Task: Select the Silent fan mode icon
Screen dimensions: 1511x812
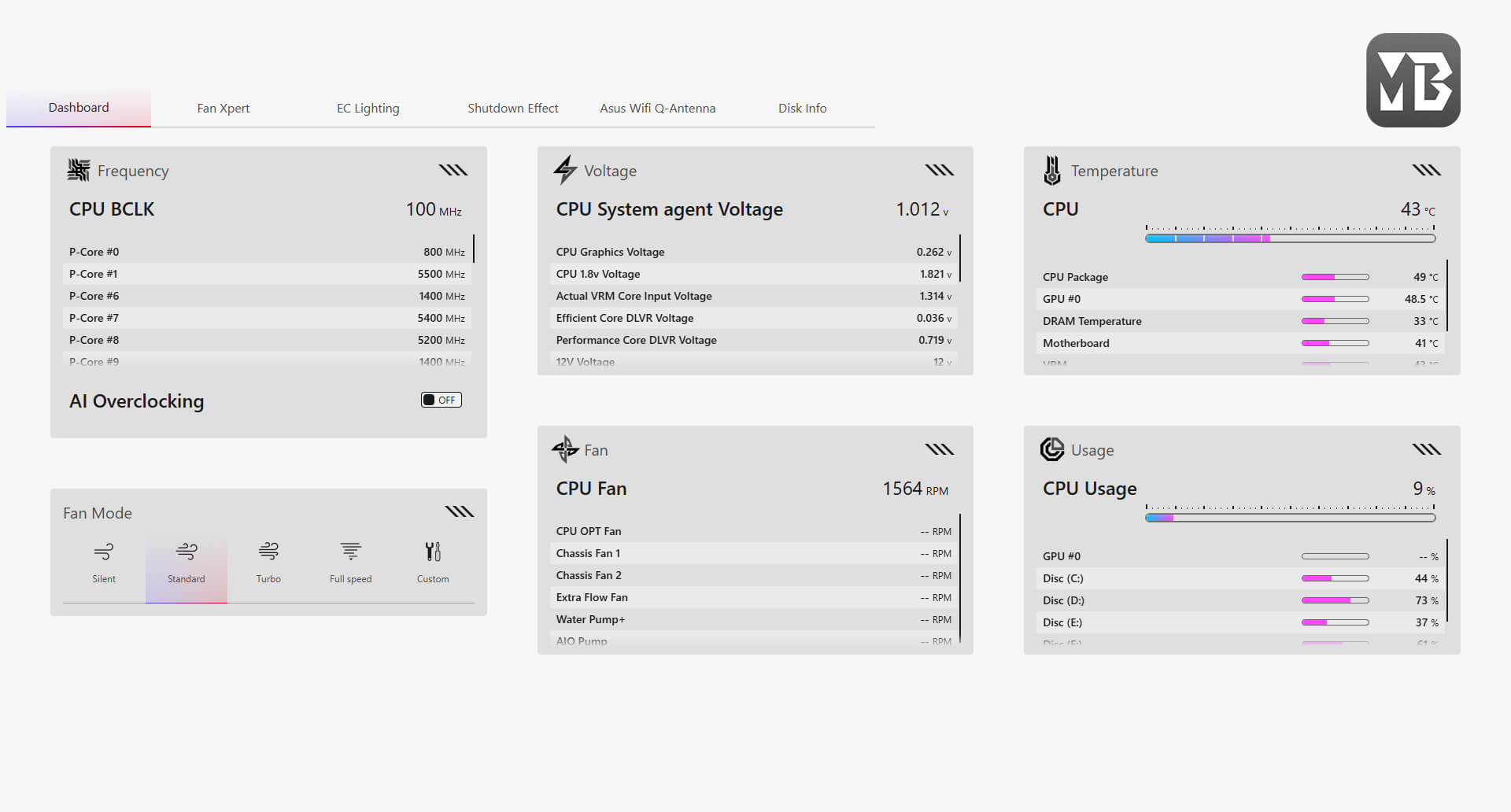Action: [x=103, y=552]
